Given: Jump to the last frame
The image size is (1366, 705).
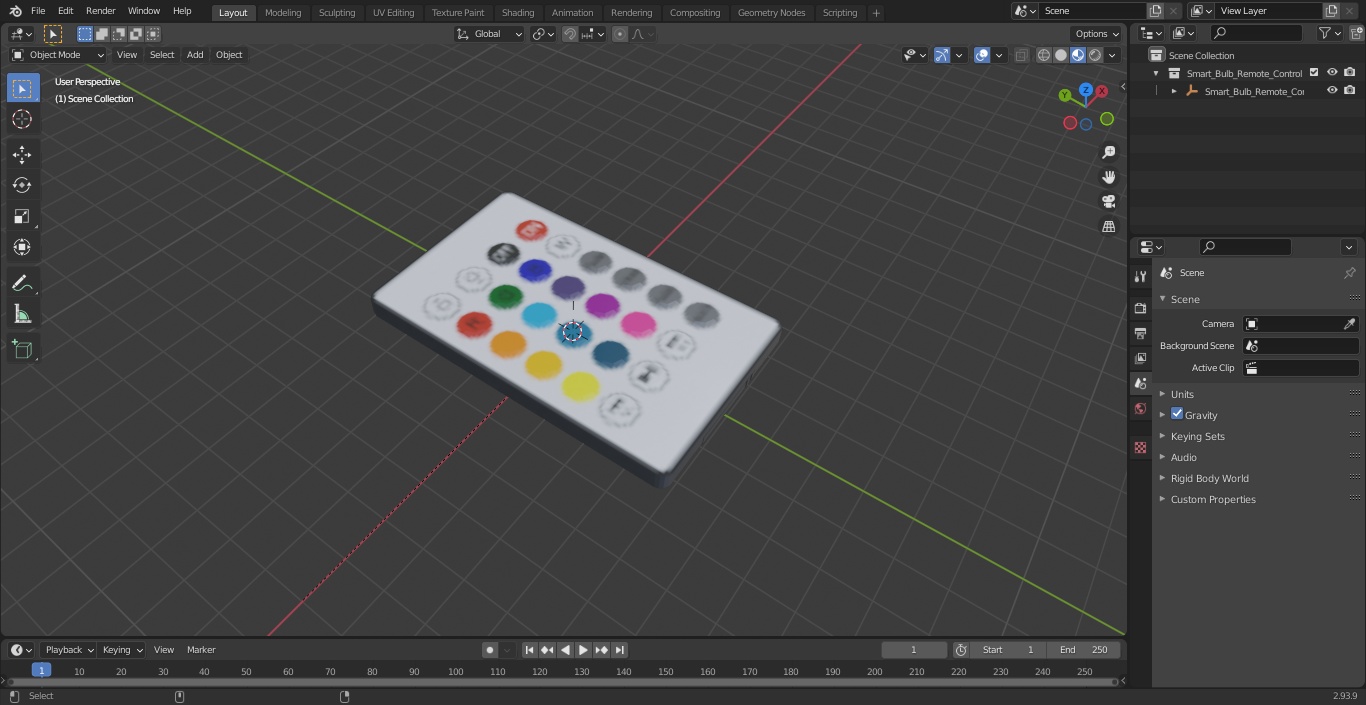Looking at the screenshot, I should click(x=620, y=650).
